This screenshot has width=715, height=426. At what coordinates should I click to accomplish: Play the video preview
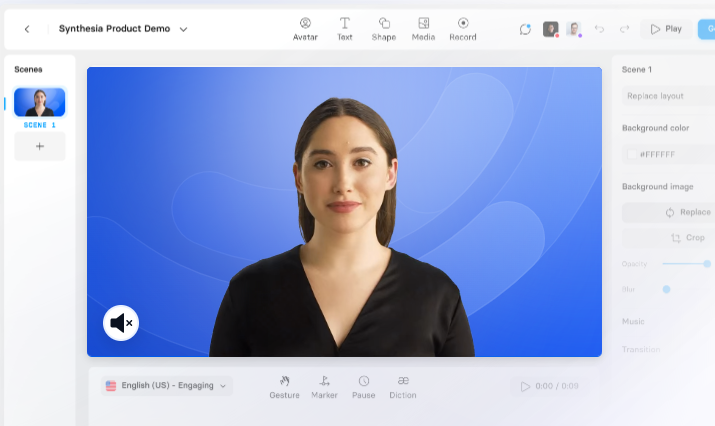tap(666, 29)
